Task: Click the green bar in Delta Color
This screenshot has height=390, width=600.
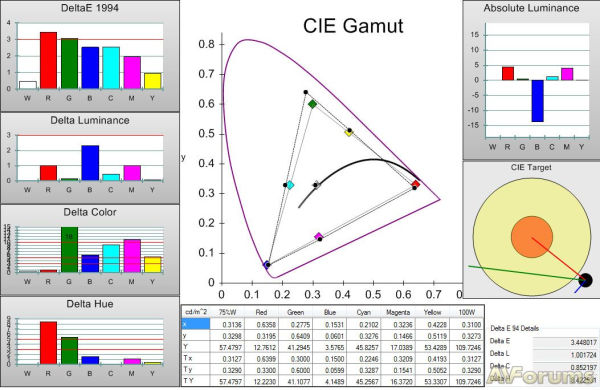Action: (x=69, y=250)
